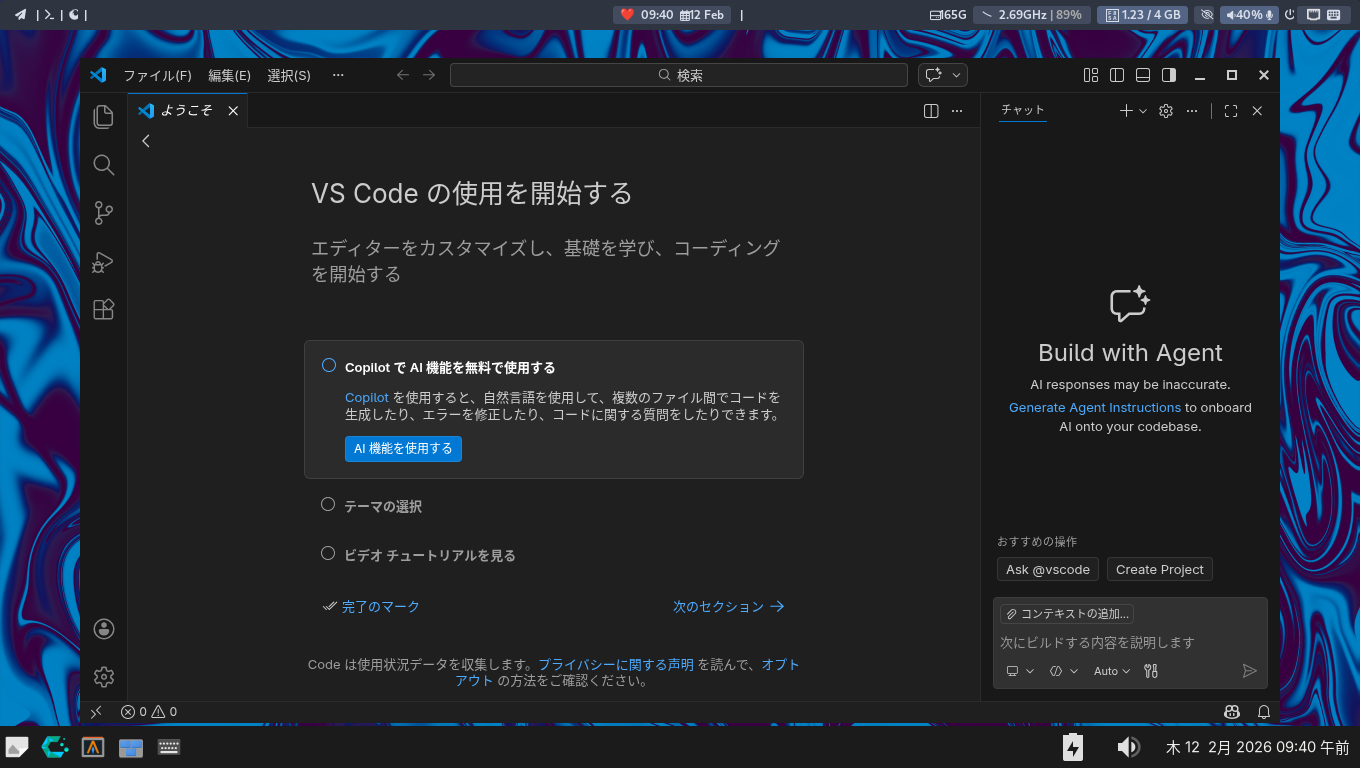This screenshot has width=1360, height=768.
Task: Open the Search view in the activity bar
Action: 103,165
